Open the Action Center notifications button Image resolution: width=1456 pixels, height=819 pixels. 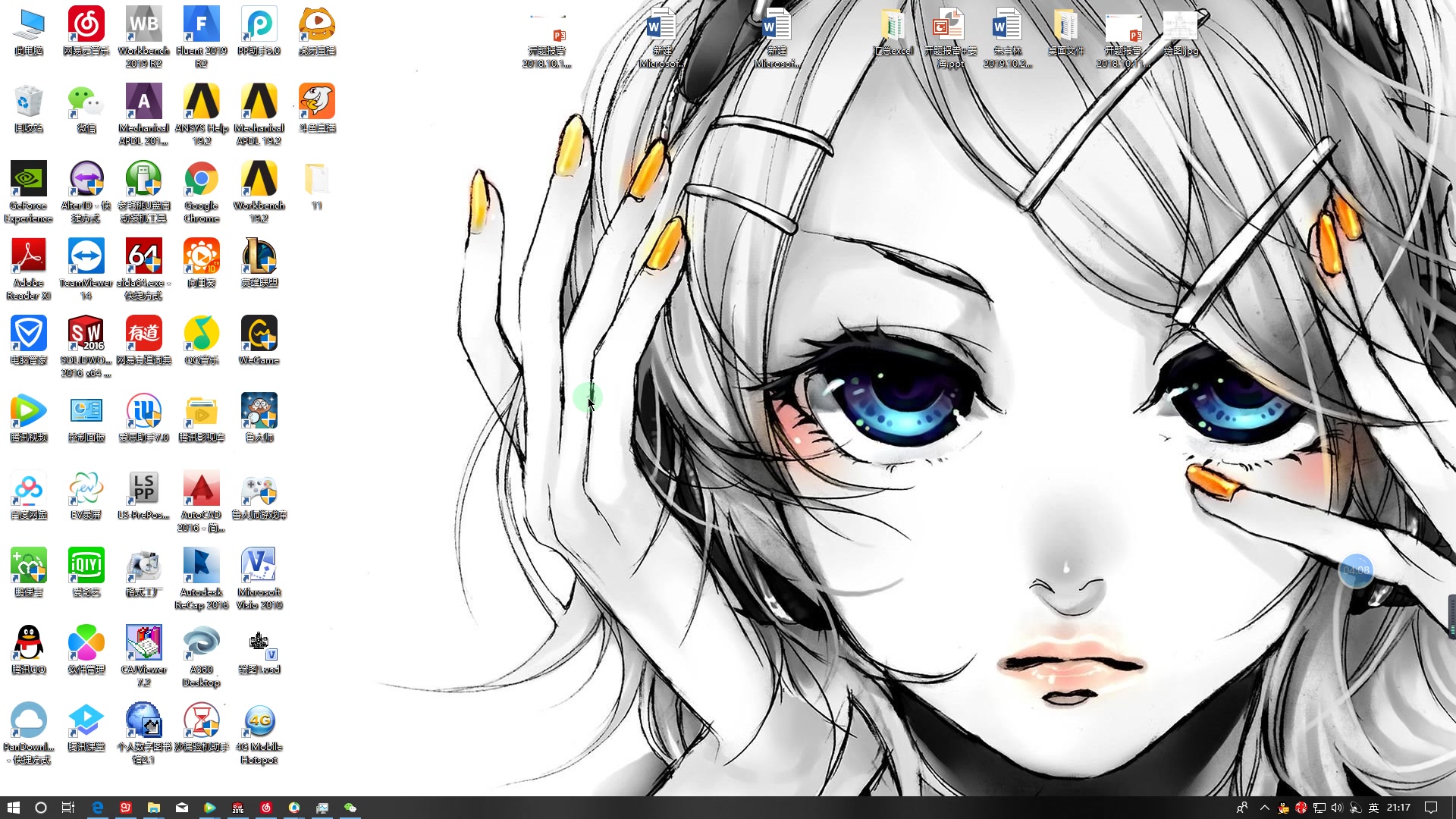tap(1431, 808)
